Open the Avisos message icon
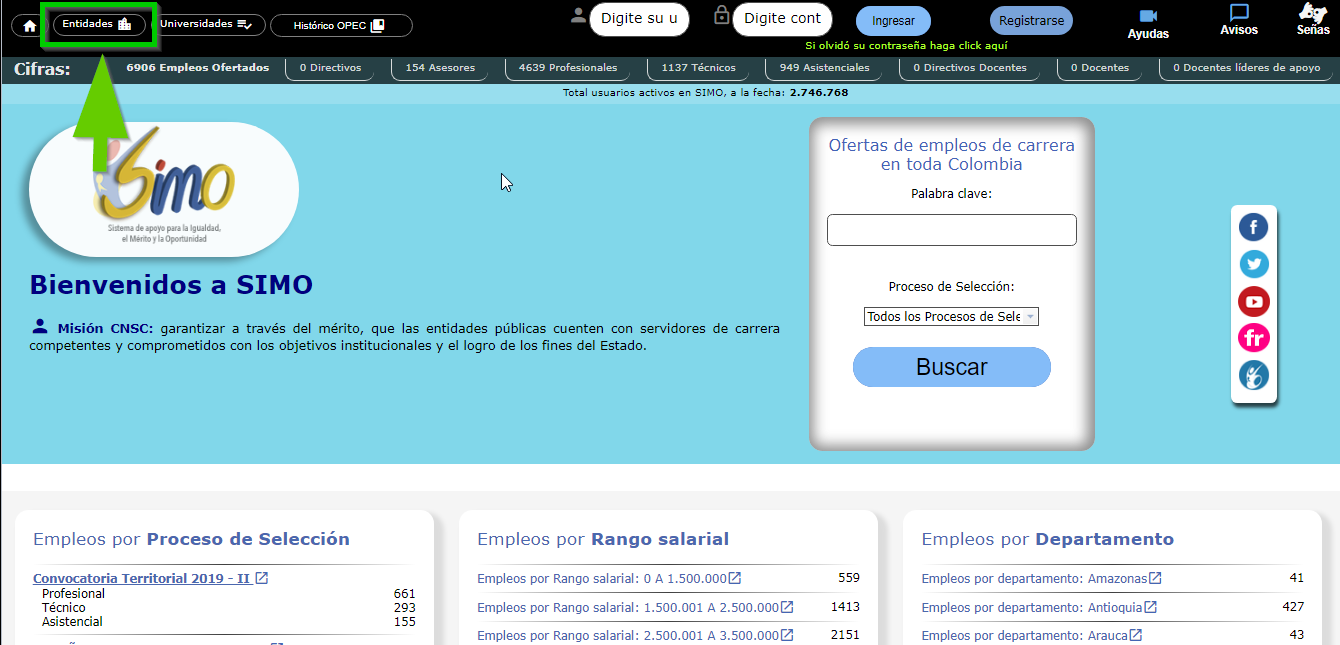Screen dimensions: 1340x645 pyautogui.click(x=1239, y=13)
